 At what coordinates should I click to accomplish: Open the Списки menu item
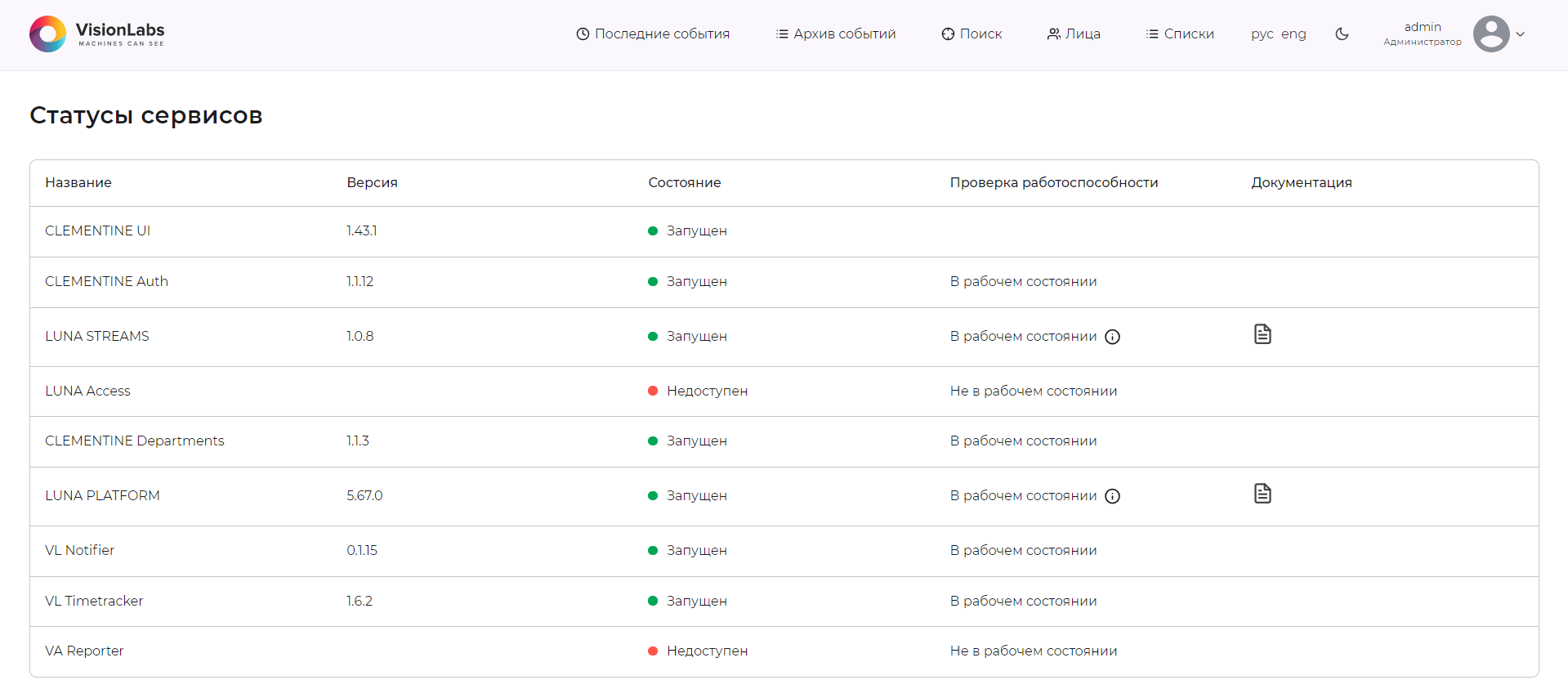pyautogui.click(x=1180, y=34)
